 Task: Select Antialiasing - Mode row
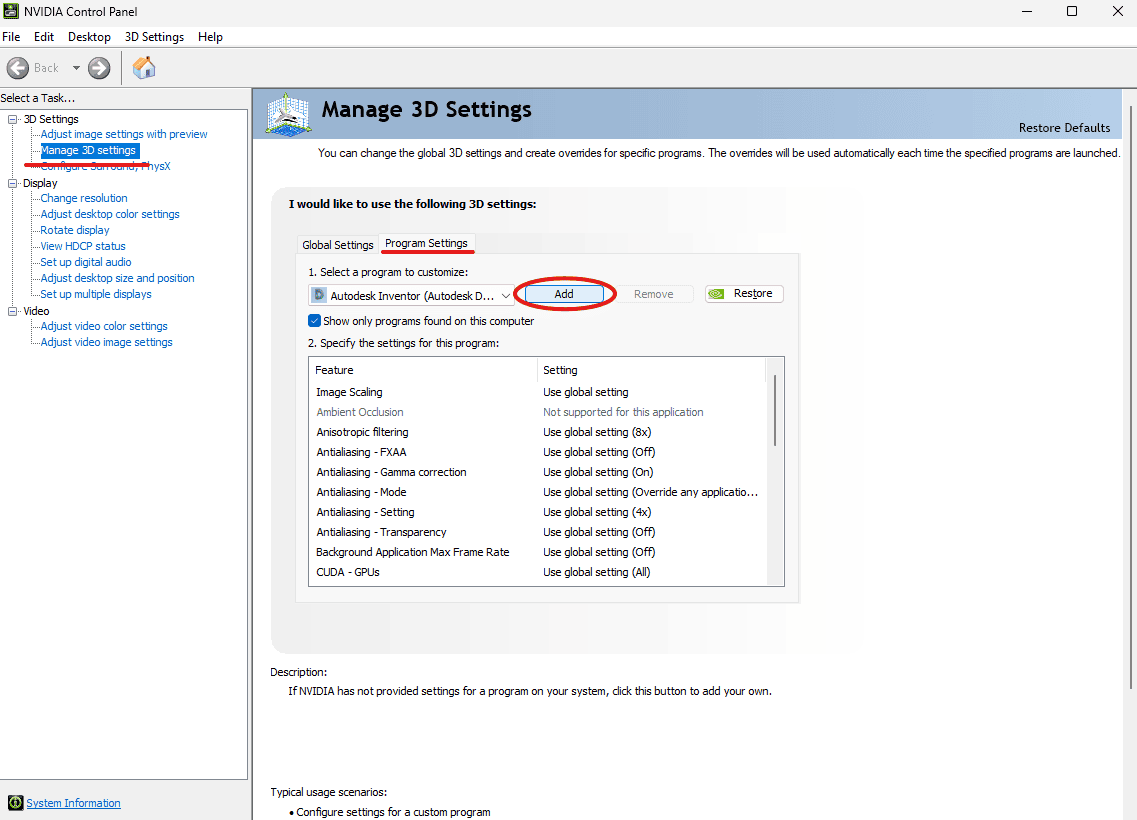pyautogui.click(x=537, y=492)
